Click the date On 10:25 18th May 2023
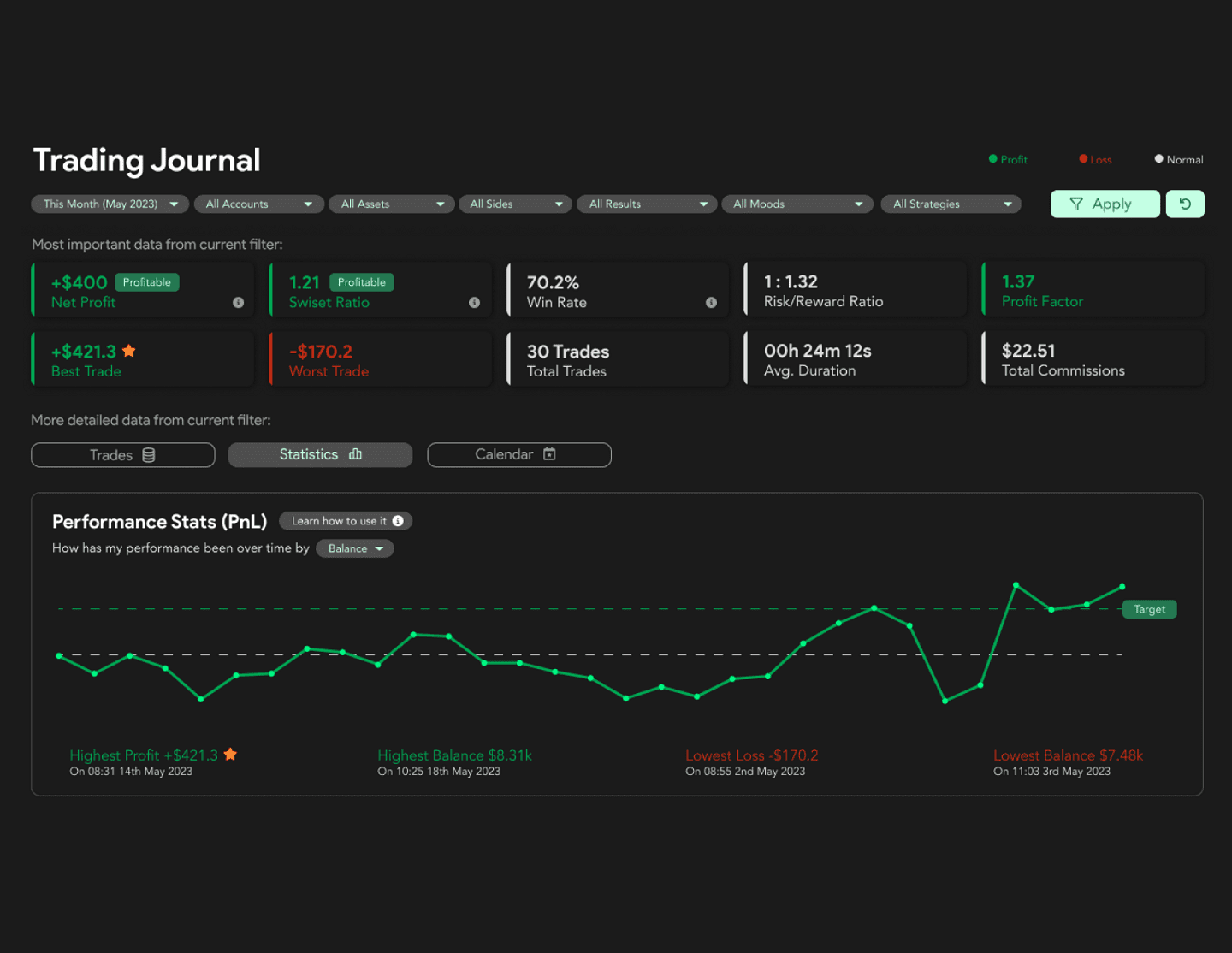1232x953 pixels. 439,772
